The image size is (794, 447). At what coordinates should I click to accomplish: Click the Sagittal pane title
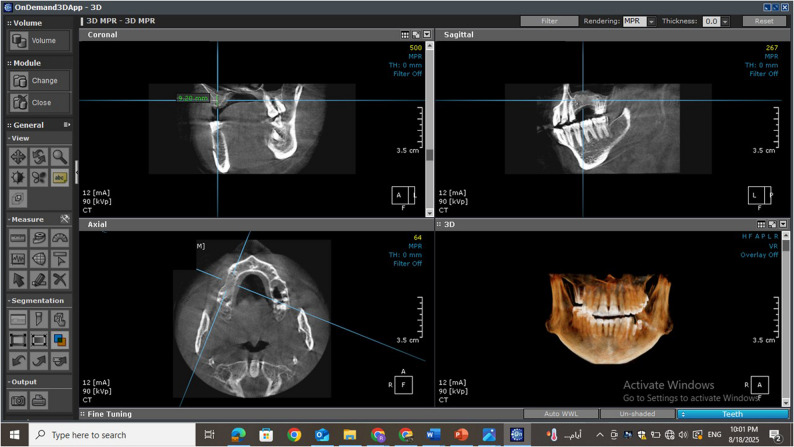click(458, 34)
